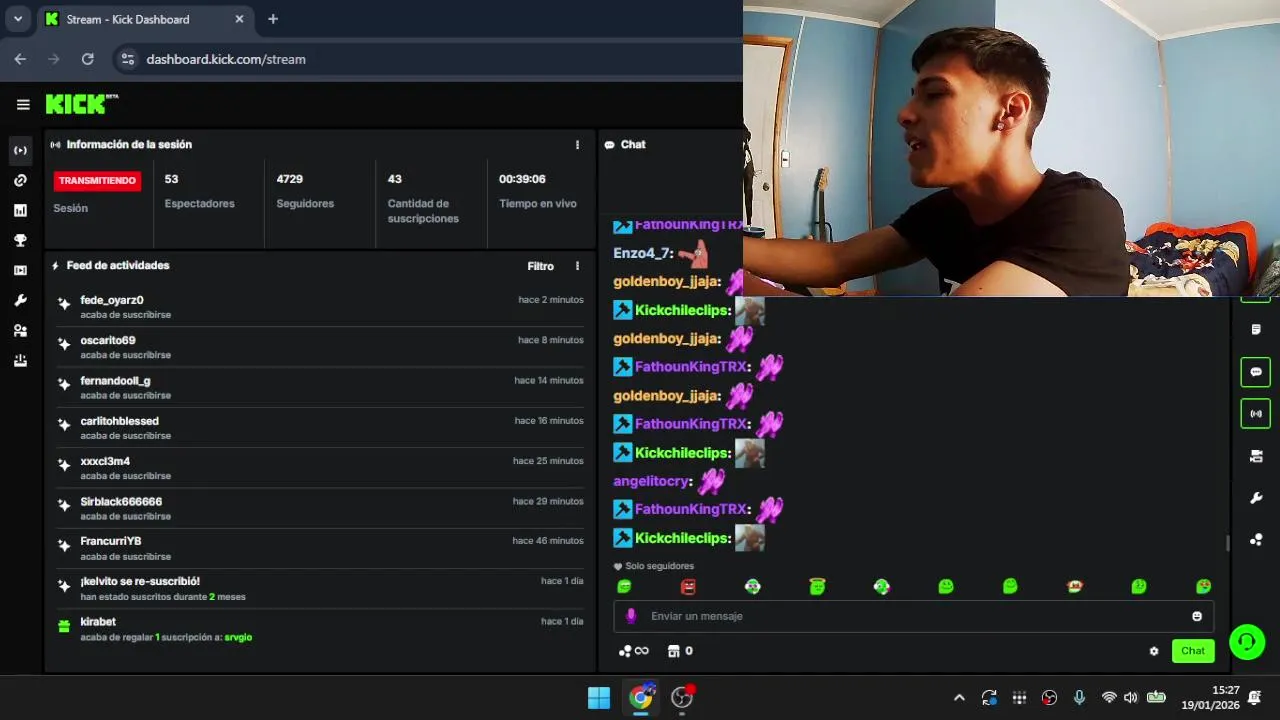Screen dimensions: 1280x720
Task: Open the taskbar volume control
Action: pyautogui.click(x=1131, y=698)
